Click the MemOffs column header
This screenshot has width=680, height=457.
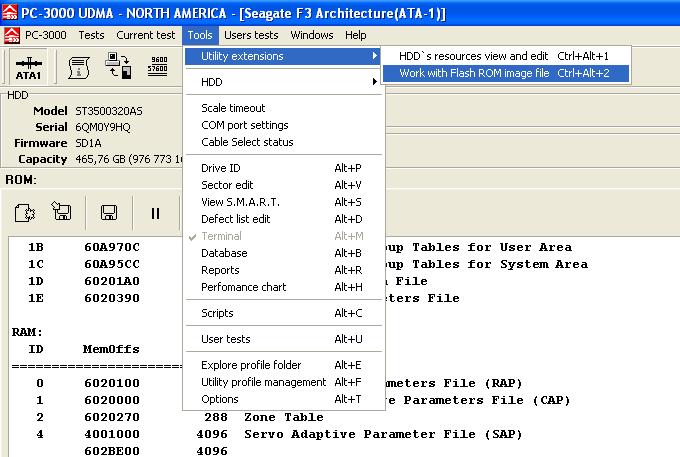pos(111,349)
